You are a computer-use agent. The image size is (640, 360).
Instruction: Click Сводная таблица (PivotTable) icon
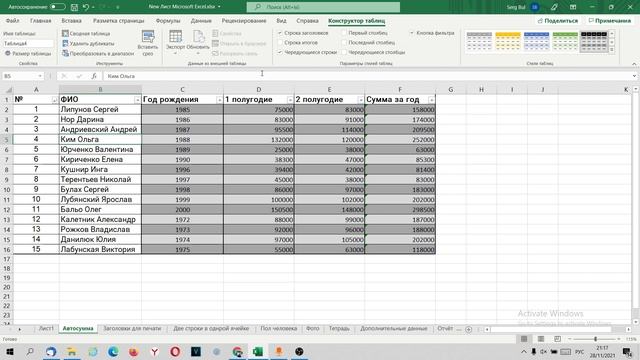65,33
